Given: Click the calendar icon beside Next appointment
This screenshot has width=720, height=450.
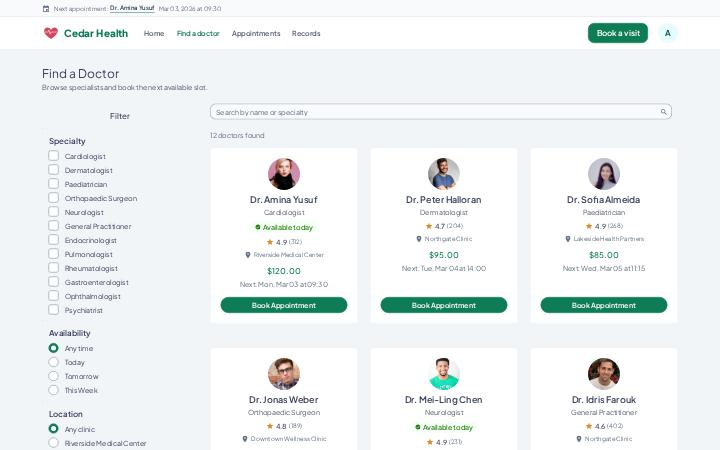Looking at the screenshot, I should point(46,9).
